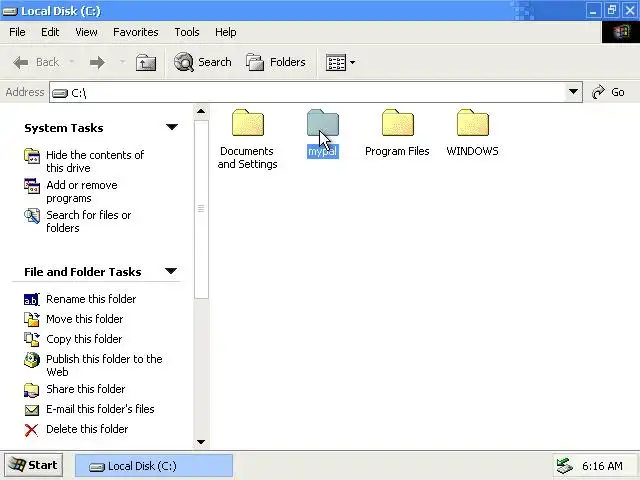Image resolution: width=640 pixels, height=480 pixels.
Task: Click the Publish to Web globe icon
Action: point(32,360)
